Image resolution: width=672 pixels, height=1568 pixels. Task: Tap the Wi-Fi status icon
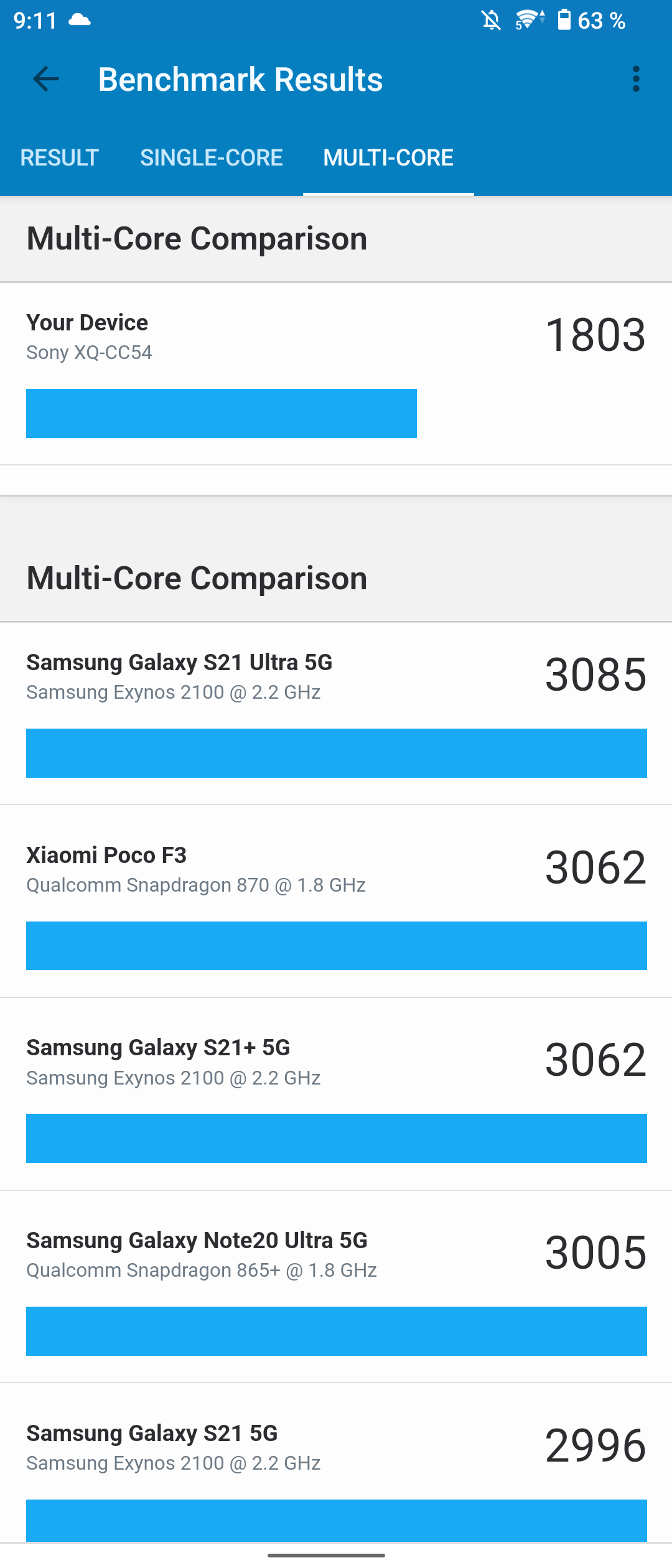coord(529,21)
